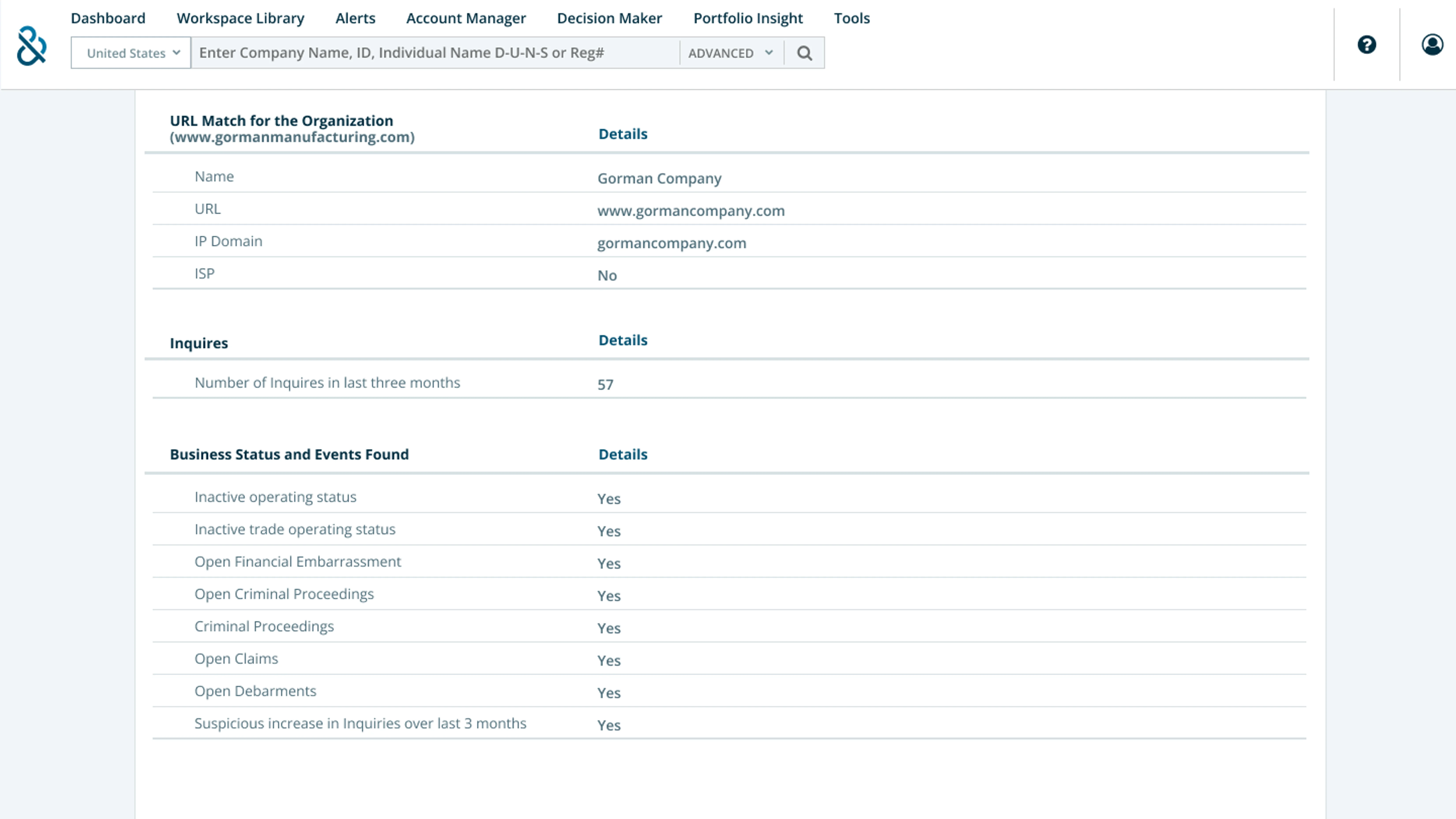Open the user profile icon
Screen dimensions: 1456x819
(x=1432, y=45)
